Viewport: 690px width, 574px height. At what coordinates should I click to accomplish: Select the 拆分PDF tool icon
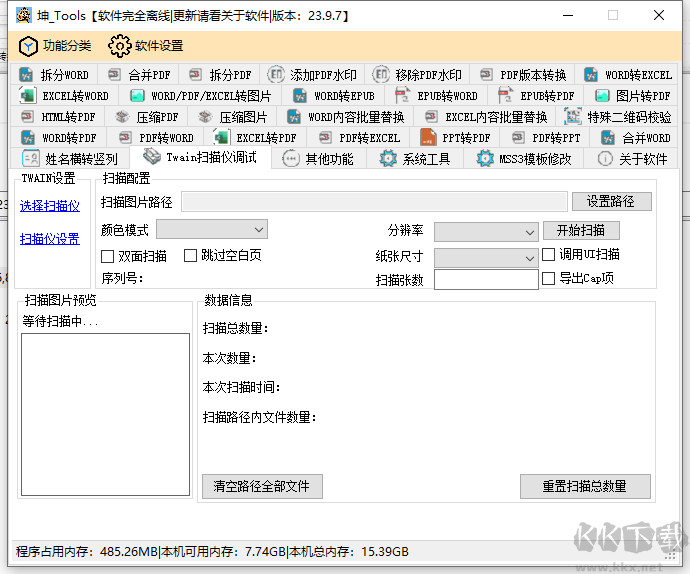click(195, 75)
